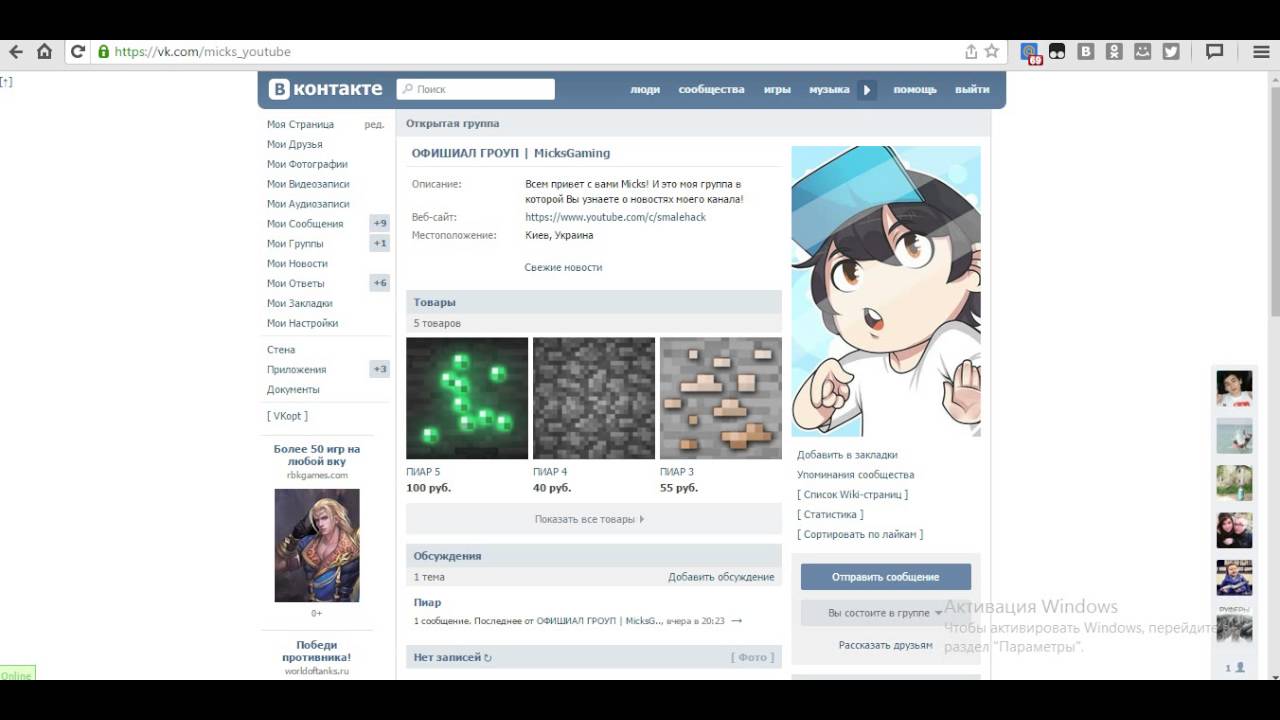This screenshot has width=1280, height=720.
Task: Click the browser back arrow
Action: click(x=16, y=52)
